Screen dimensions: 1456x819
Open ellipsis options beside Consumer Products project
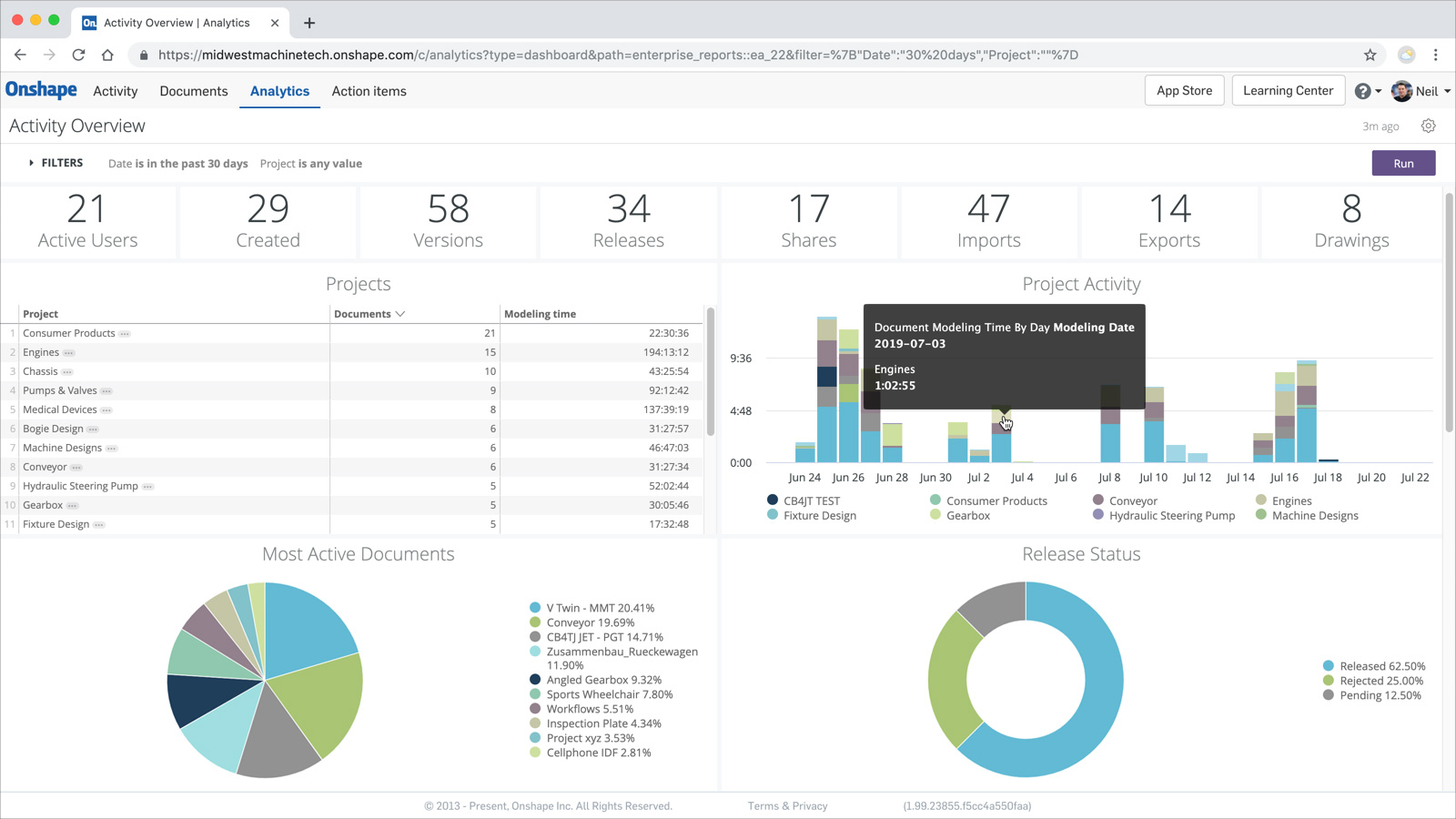coord(125,334)
